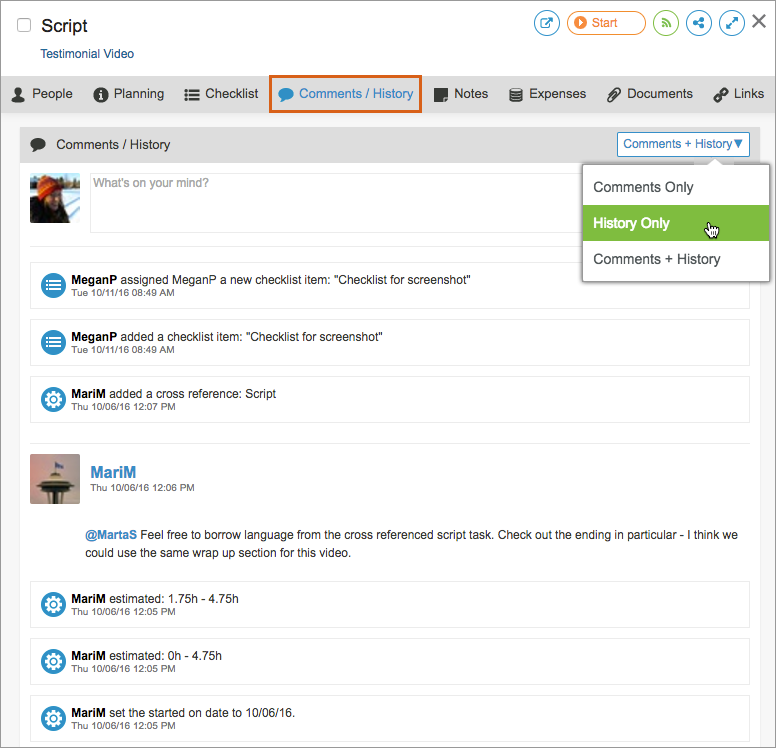Viewport: 776px width, 748px height.
Task: Click checklist icon beside 'assigned MeganP' entry
Action: 53,285
